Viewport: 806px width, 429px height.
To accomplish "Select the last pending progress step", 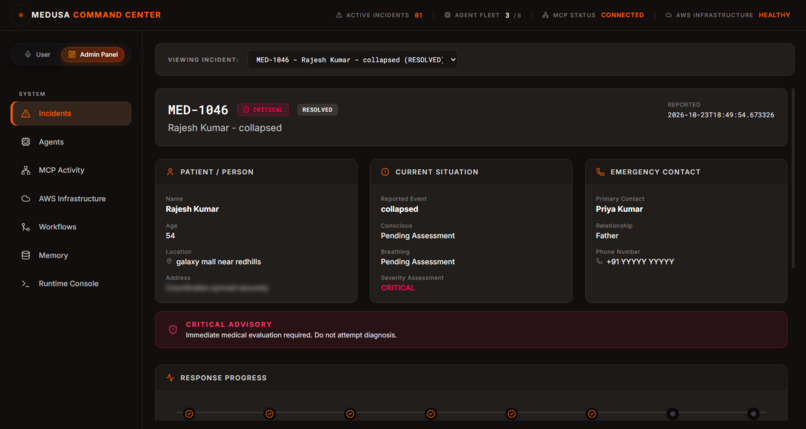I will (753, 414).
